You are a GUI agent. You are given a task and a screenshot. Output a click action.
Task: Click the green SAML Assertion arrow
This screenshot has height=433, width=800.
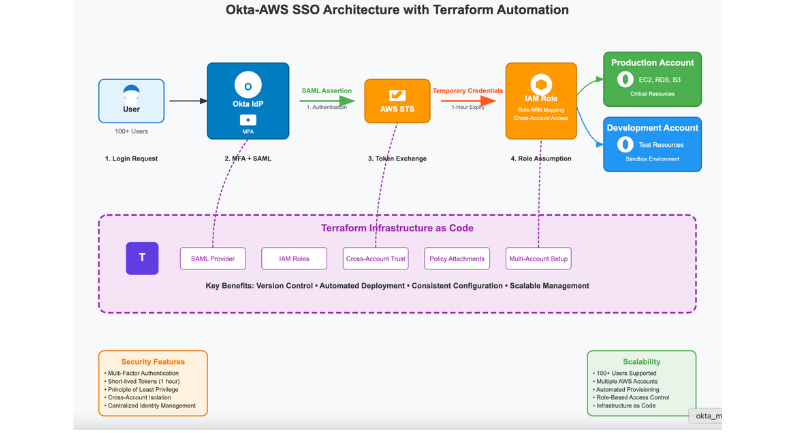[x=325, y=99]
